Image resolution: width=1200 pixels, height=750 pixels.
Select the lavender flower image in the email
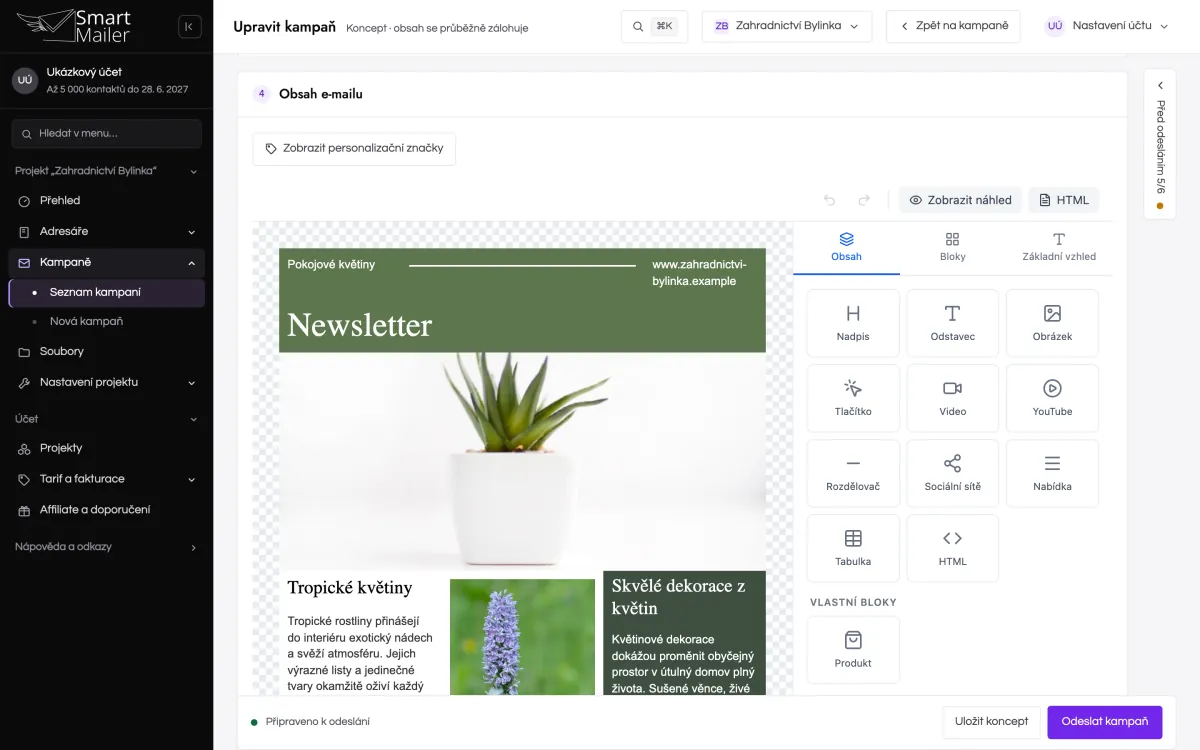point(522,637)
